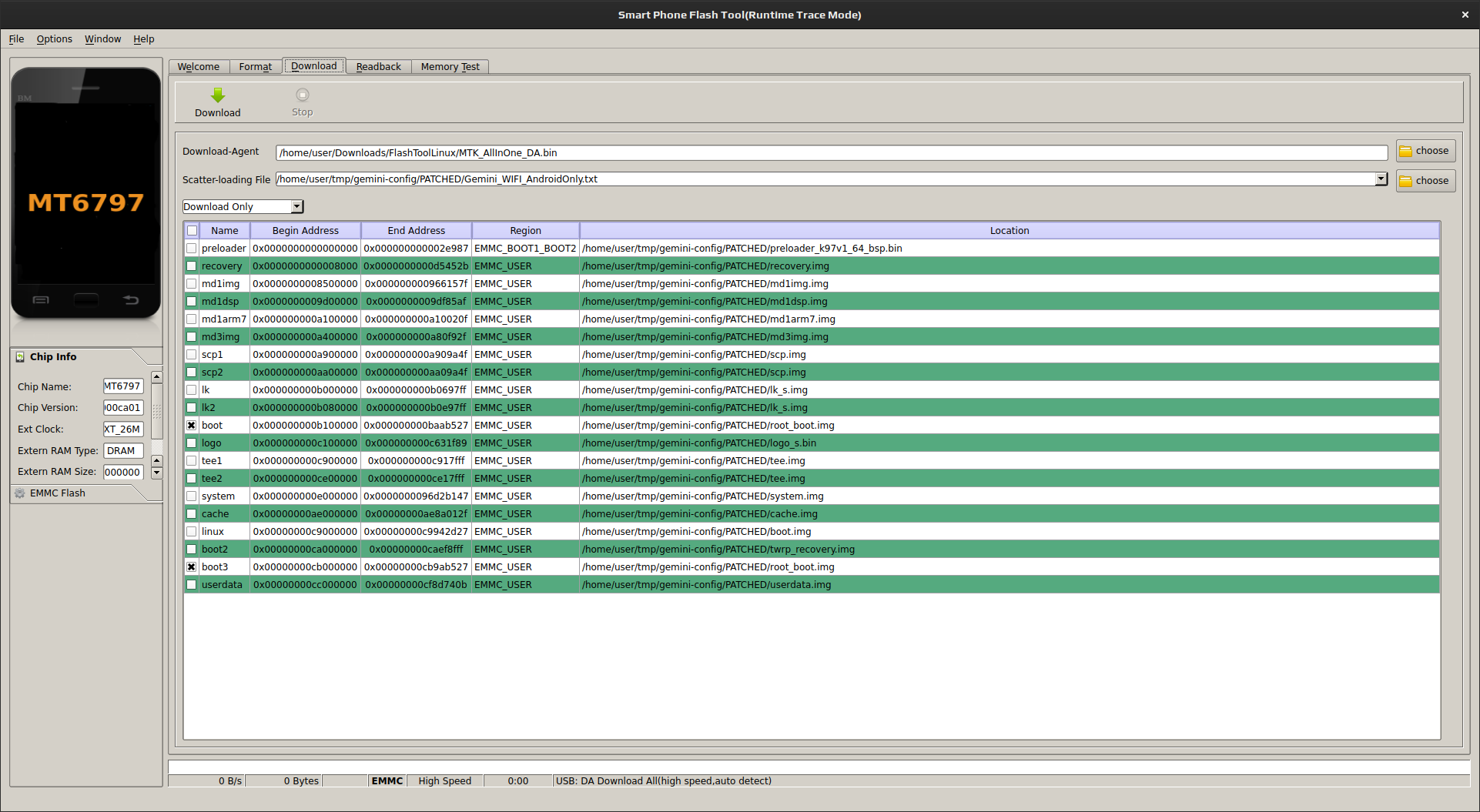The width and height of the screenshot is (1480, 812).
Task: Click the Stop icon in toolbar
Action: (x=302, y=95)
